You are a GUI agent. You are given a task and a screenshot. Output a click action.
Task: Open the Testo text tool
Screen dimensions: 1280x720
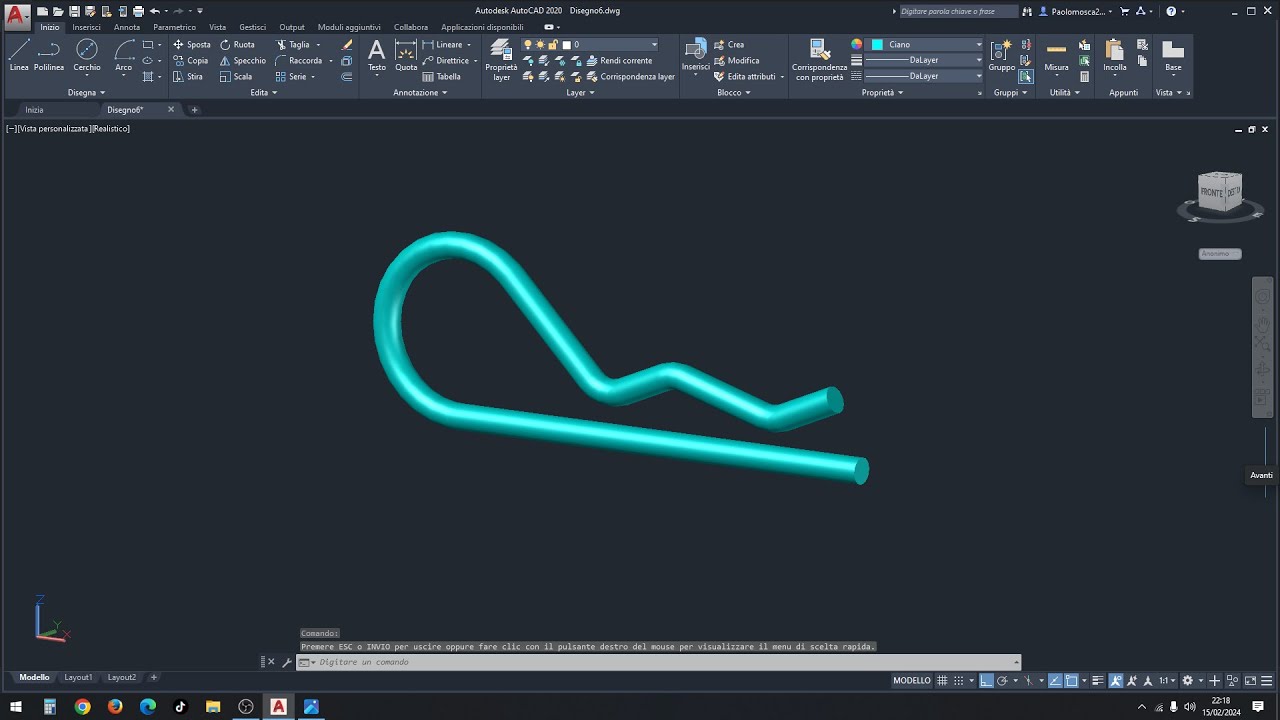tap(377, 56)
